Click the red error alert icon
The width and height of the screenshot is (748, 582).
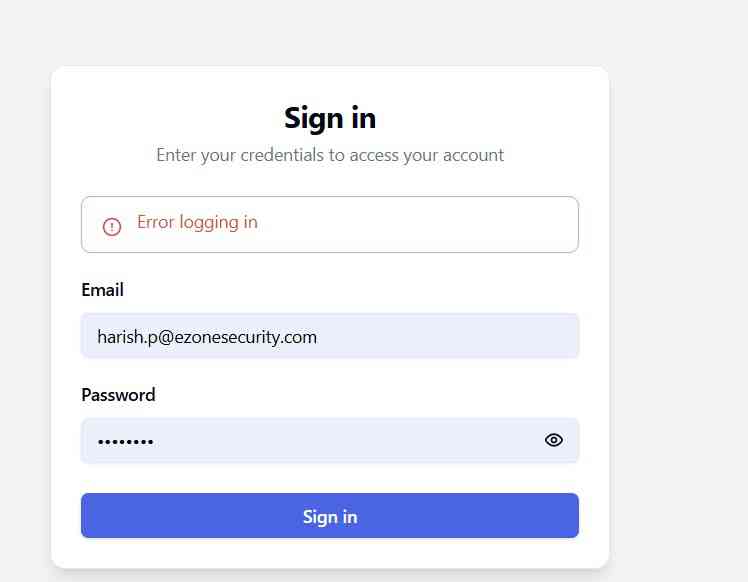pyautogui.click(x=112, y=227)
